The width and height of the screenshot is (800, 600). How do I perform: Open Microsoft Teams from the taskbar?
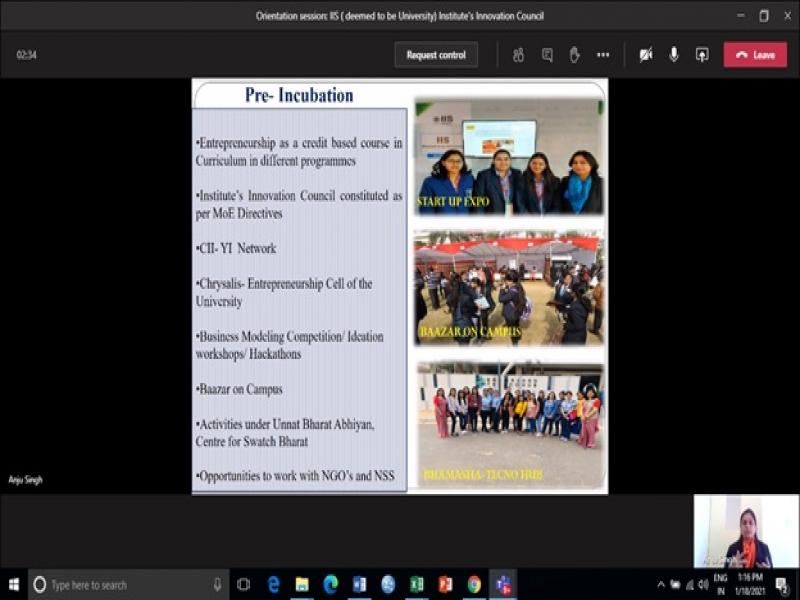point(502,584)
